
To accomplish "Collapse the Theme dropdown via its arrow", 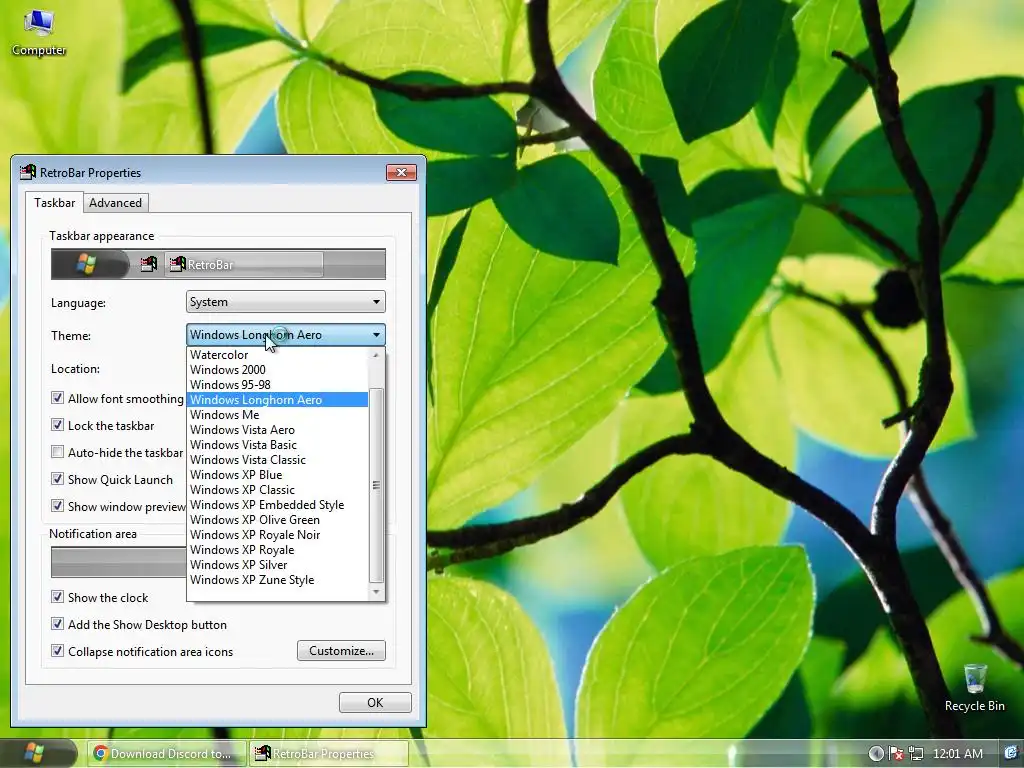I will coord(376,335).
